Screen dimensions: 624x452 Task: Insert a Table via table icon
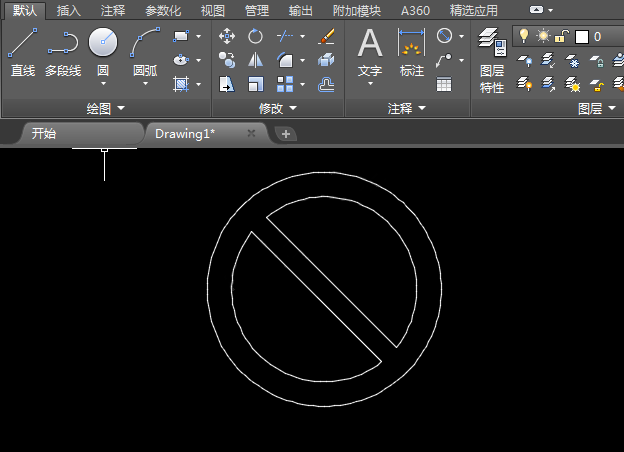(x=444, y=84)
